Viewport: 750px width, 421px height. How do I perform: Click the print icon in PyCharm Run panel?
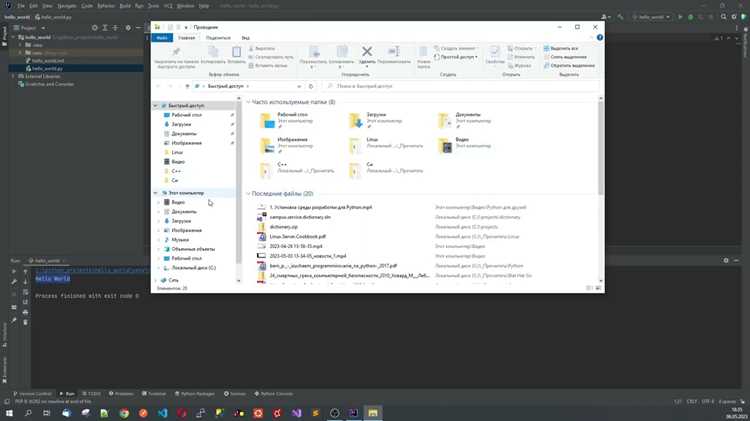[x=25, y=312]
